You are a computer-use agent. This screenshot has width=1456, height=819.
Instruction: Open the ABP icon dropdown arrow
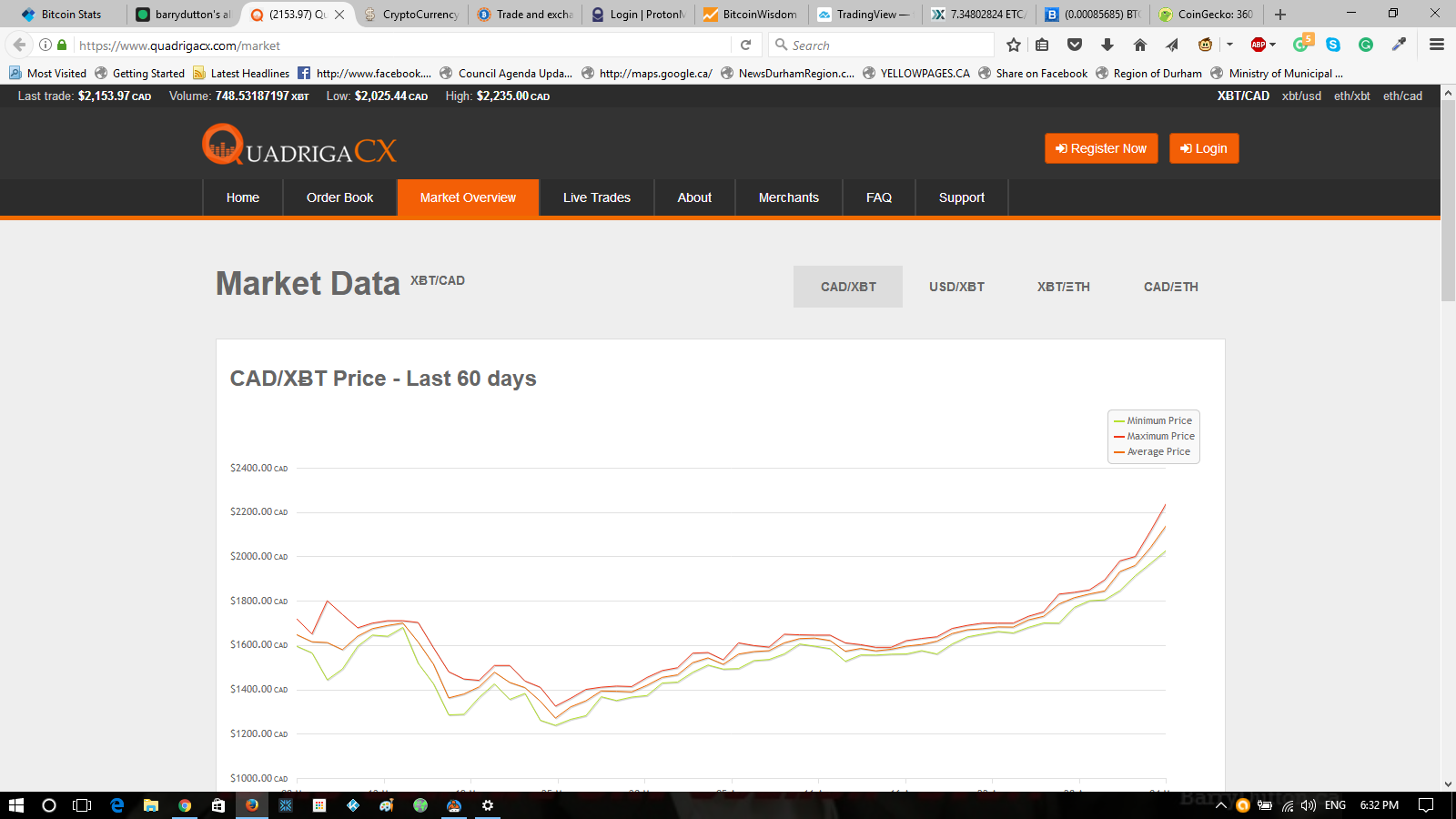(1272, 45)
